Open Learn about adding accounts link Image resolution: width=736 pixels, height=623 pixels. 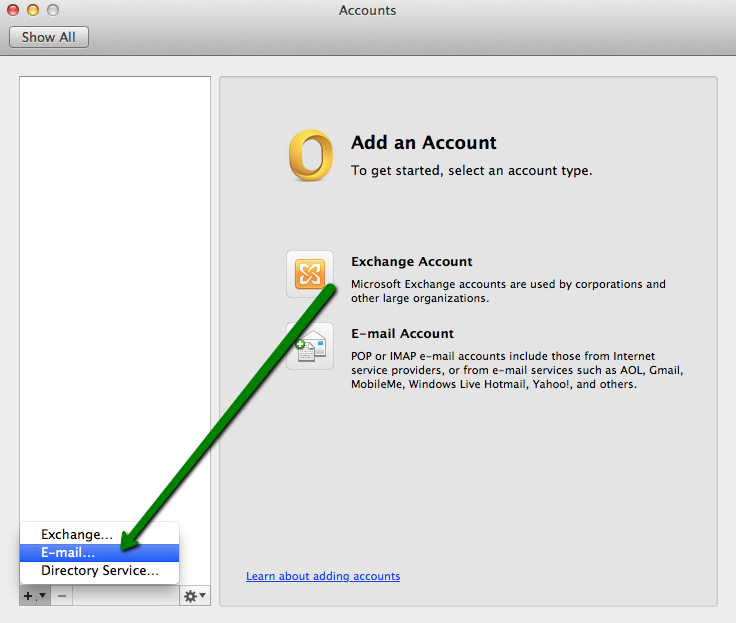(323, 576)
